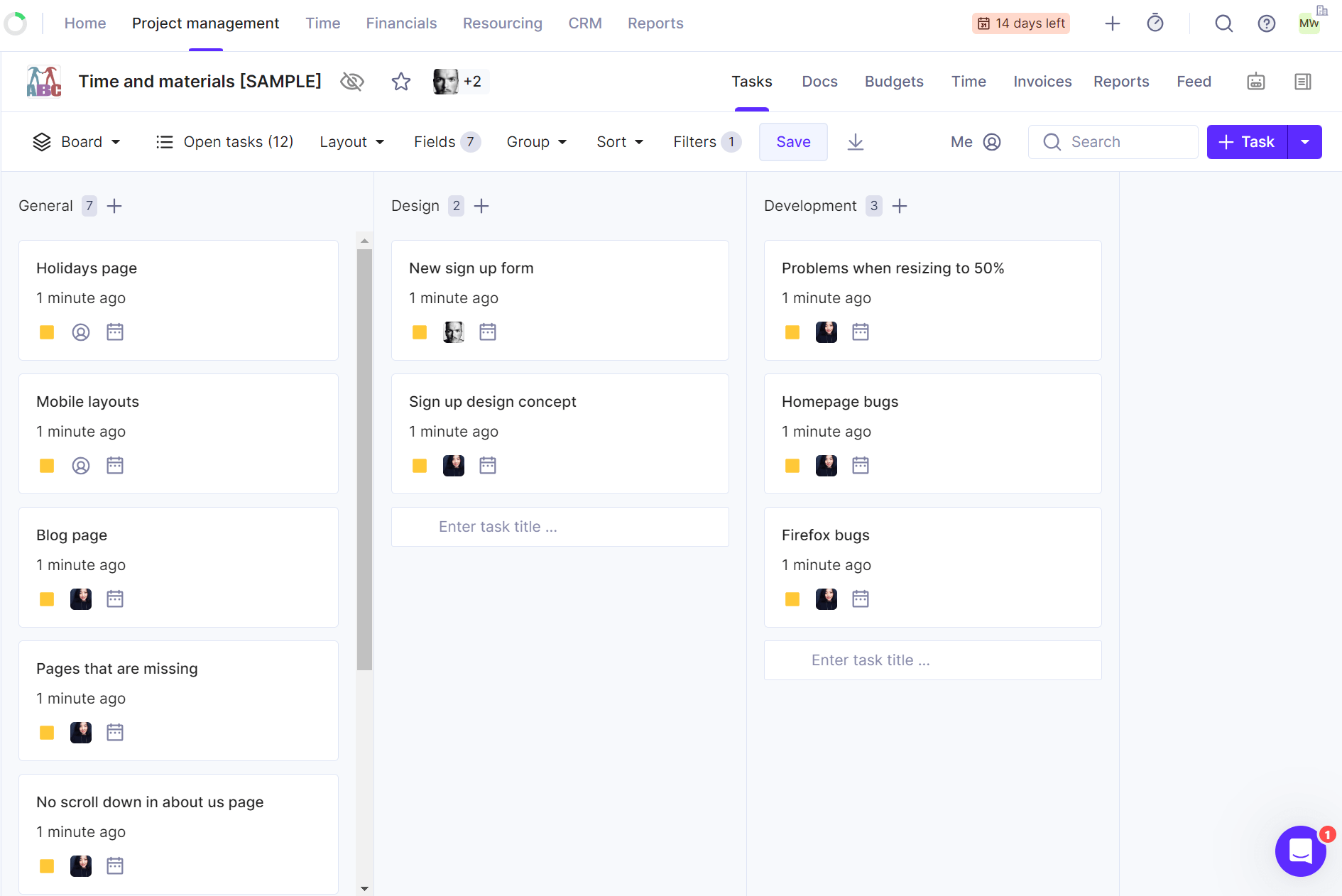This screenshot has height=896, width=1342.
Task: Toggle project visibility eye icon
Action: [x=352, y=82]
